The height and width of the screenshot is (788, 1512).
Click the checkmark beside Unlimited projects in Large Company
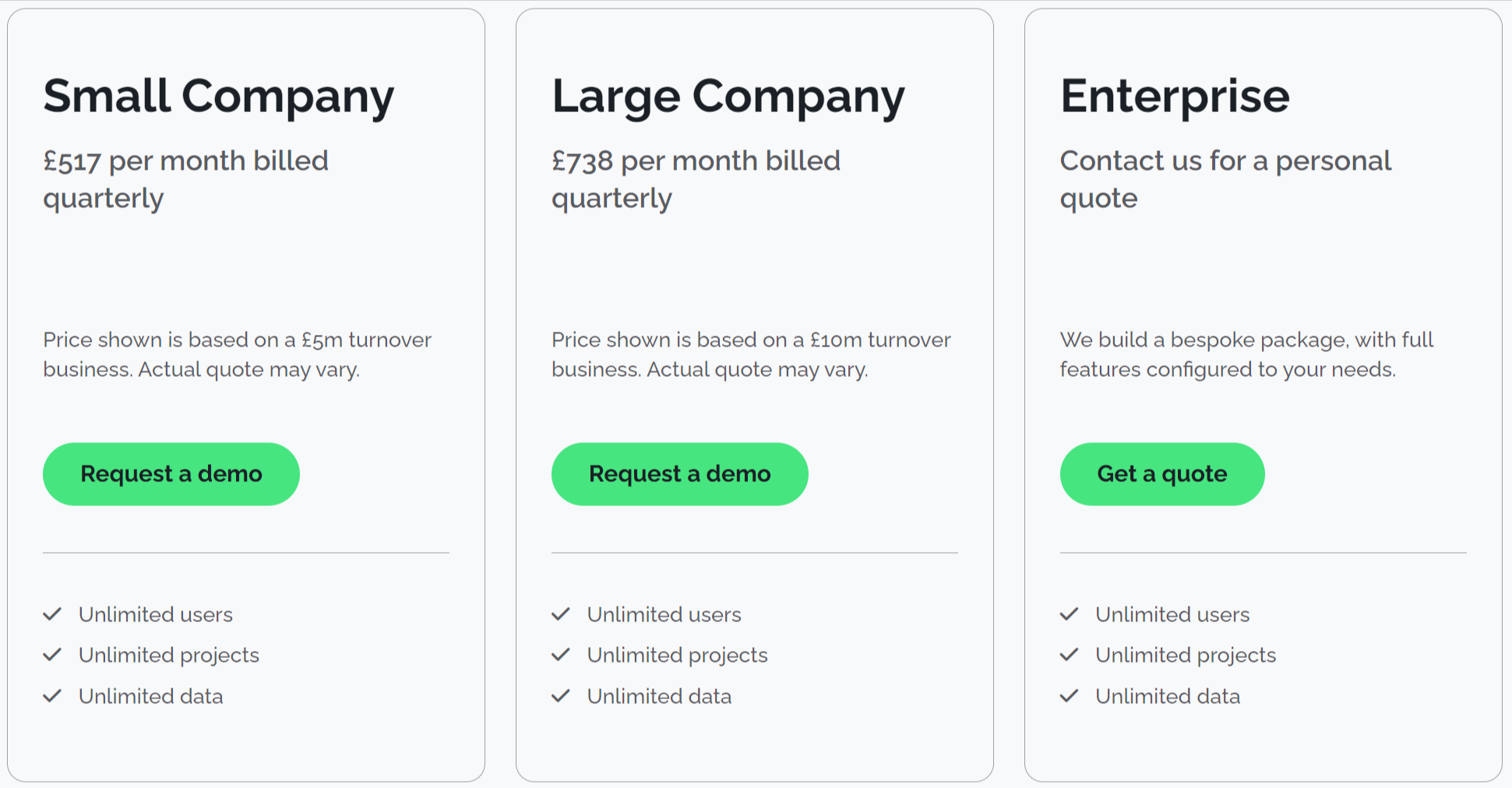[561, 655]
